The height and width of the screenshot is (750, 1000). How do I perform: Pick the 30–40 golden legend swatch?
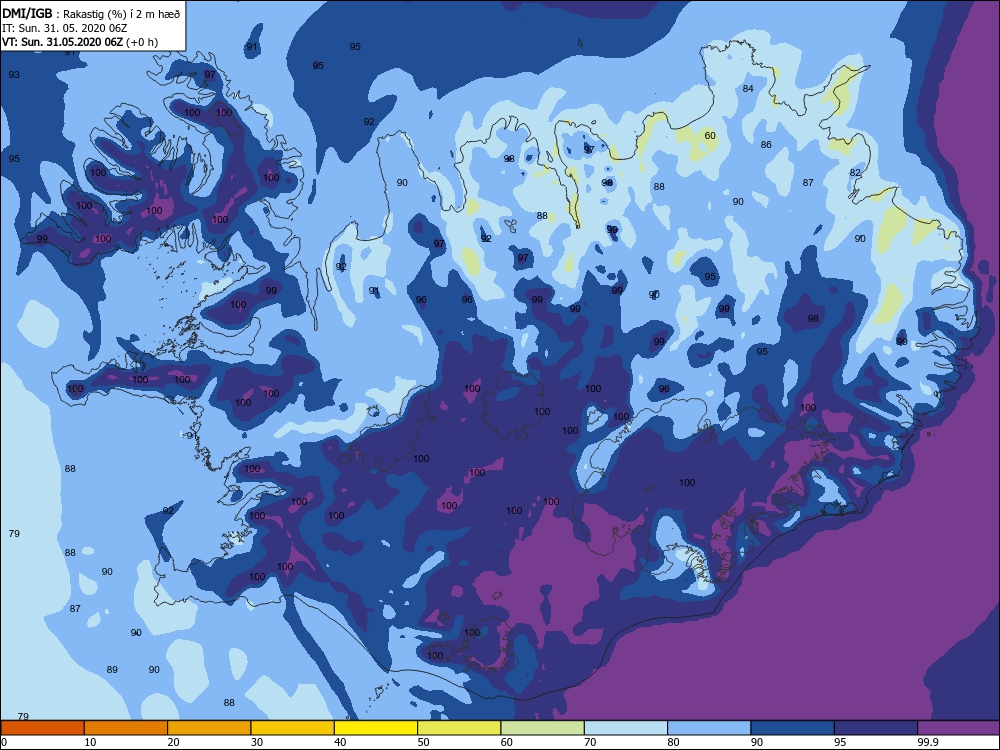tap(293, 728)
